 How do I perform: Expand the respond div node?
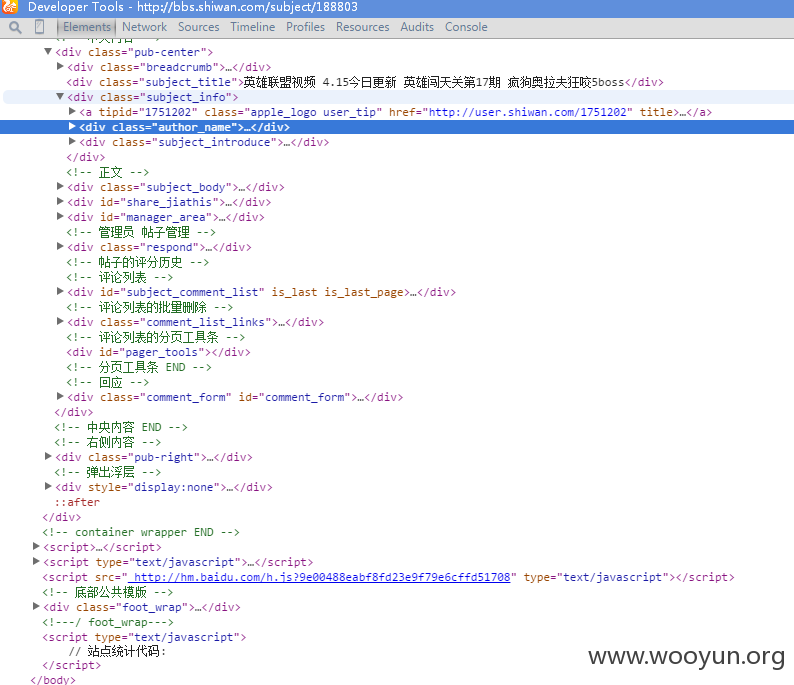tap(60, 247)
